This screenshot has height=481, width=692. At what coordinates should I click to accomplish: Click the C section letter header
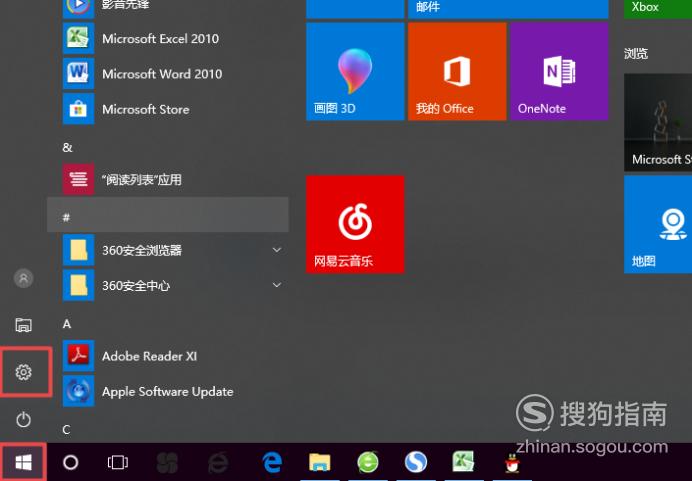point(66,429)
